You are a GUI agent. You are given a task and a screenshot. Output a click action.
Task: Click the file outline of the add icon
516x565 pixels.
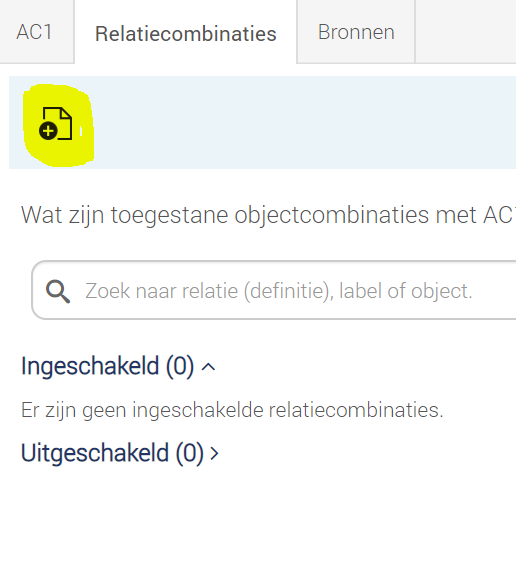58,123
